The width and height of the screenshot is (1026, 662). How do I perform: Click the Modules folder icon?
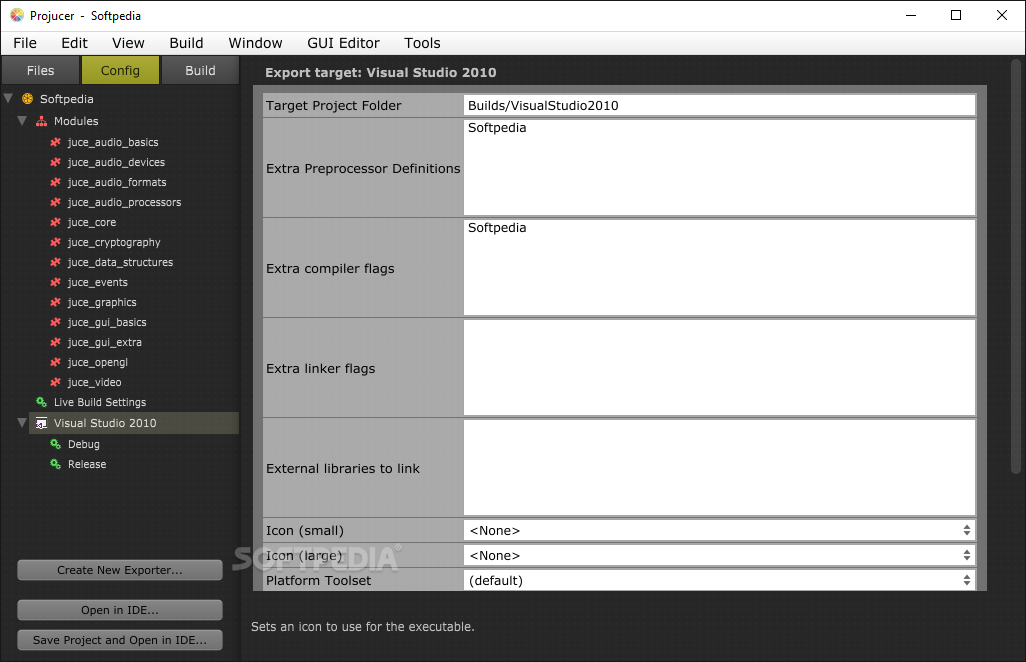point(41,121)
